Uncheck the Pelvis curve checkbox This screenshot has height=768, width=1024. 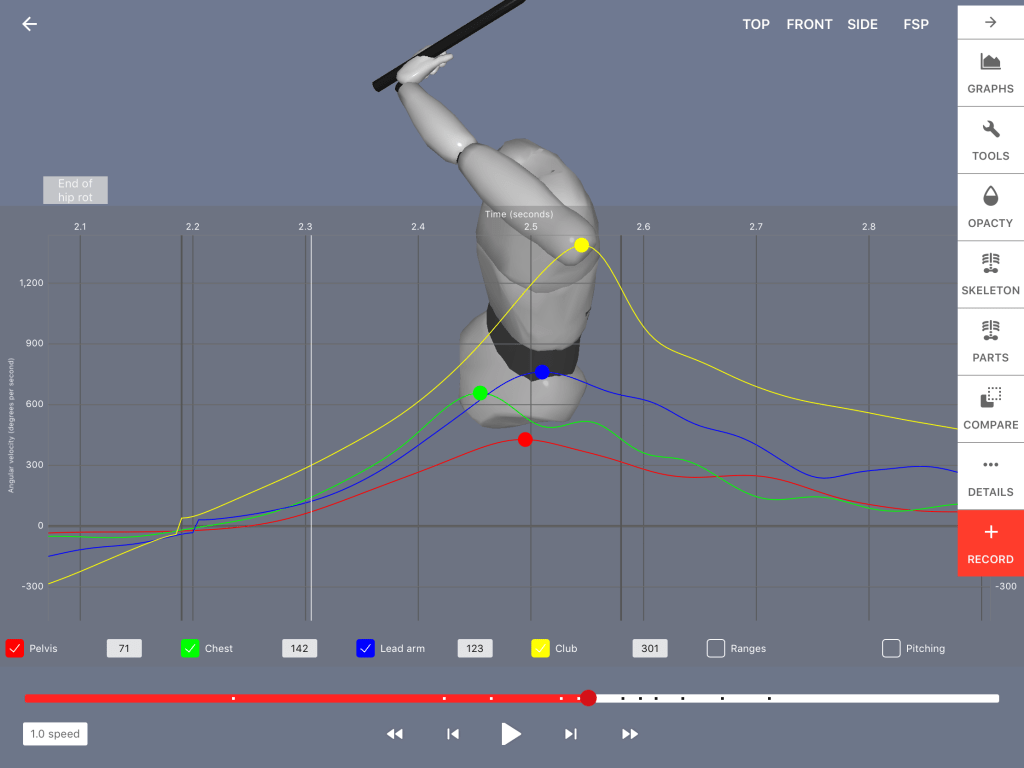tap(15, 648)
